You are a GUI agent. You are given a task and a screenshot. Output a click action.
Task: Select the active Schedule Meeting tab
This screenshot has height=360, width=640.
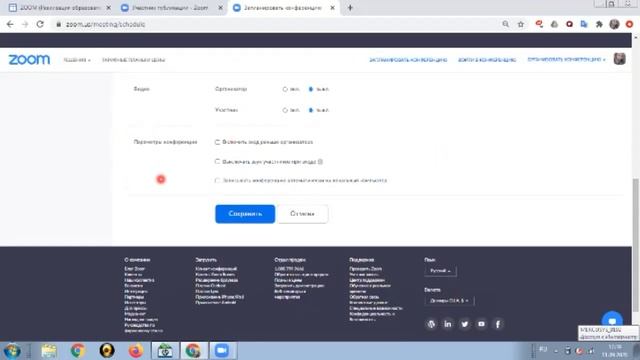pos(283,8)
